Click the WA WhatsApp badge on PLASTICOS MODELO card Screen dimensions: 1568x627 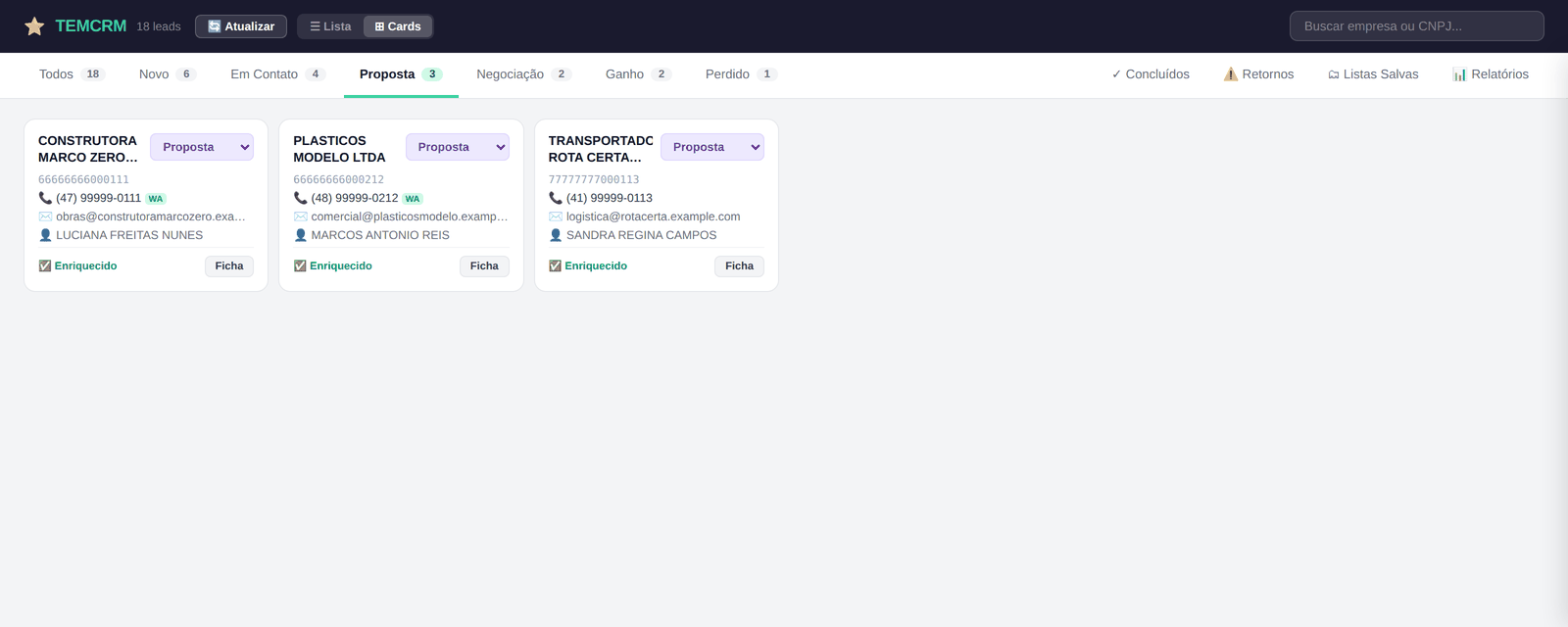click(413, 199)
